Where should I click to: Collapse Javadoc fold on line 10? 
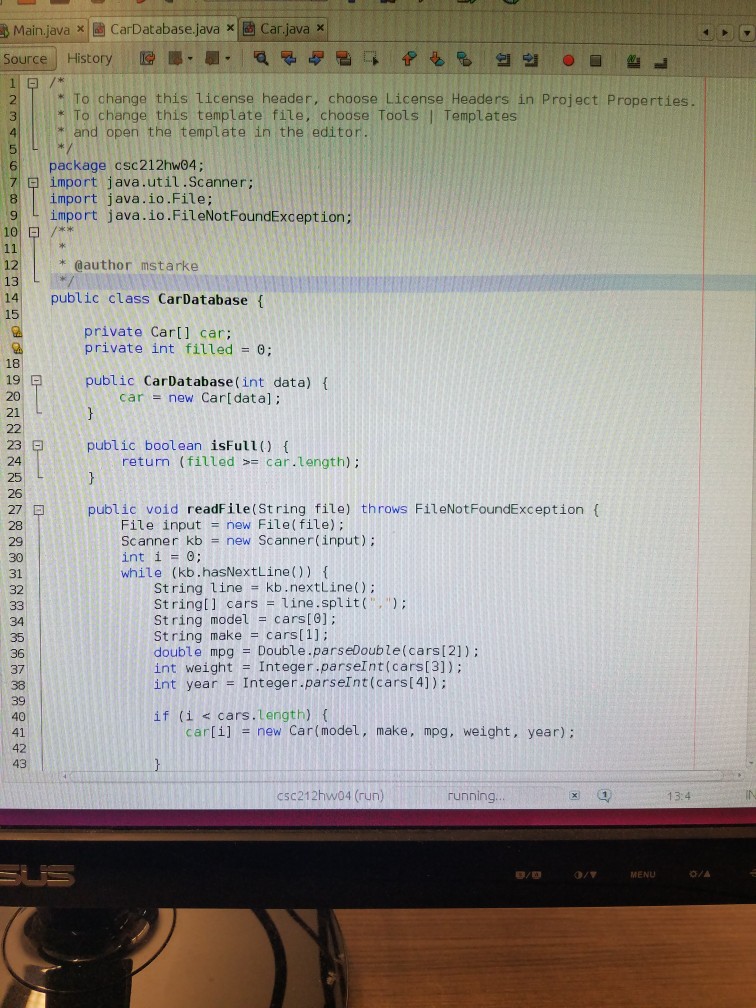[33, 231]
